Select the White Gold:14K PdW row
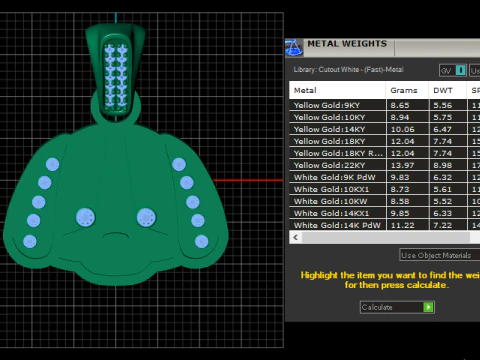 [x=385, y=225]
